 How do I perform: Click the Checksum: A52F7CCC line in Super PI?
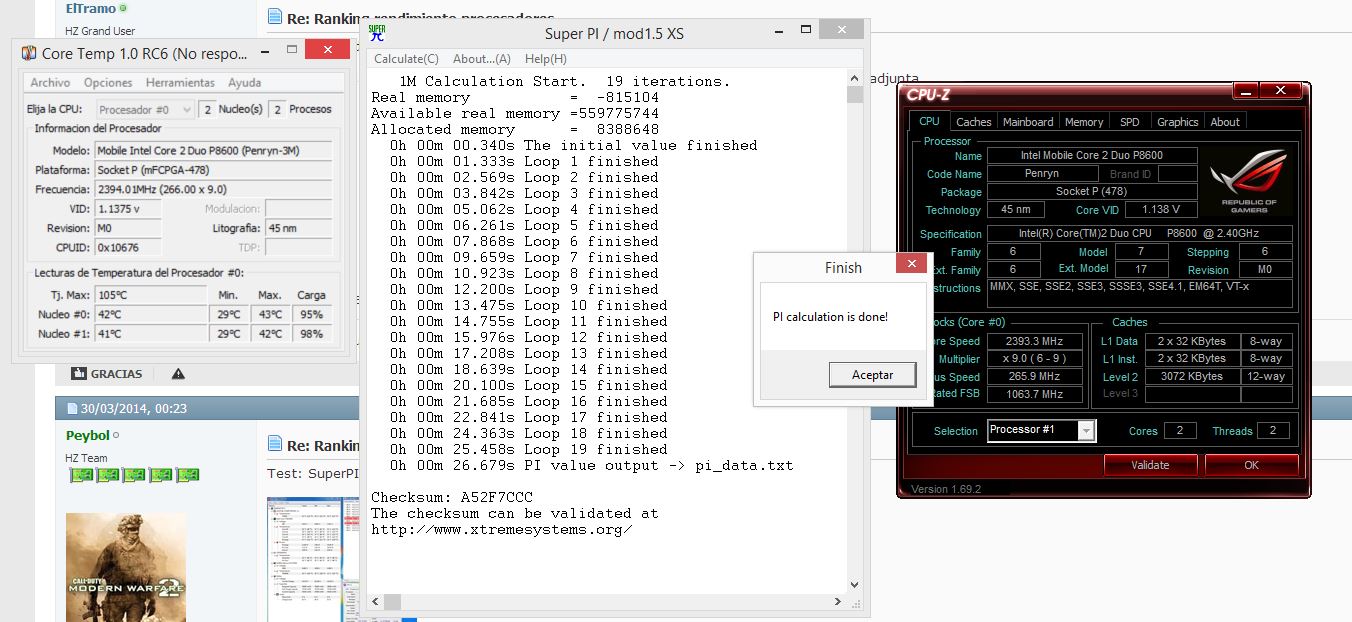(452, 497)
